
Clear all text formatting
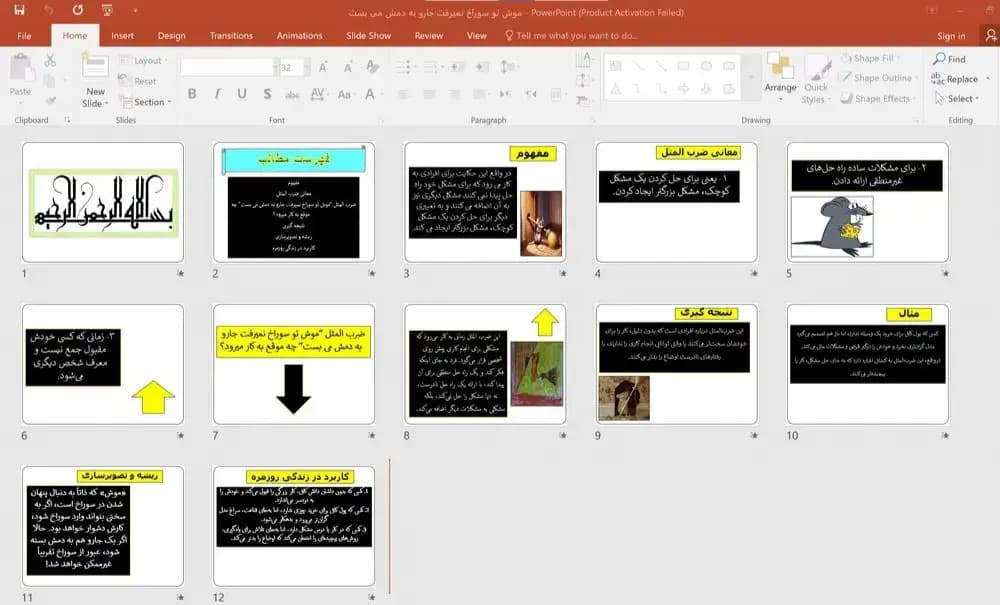tap(372, 66)
